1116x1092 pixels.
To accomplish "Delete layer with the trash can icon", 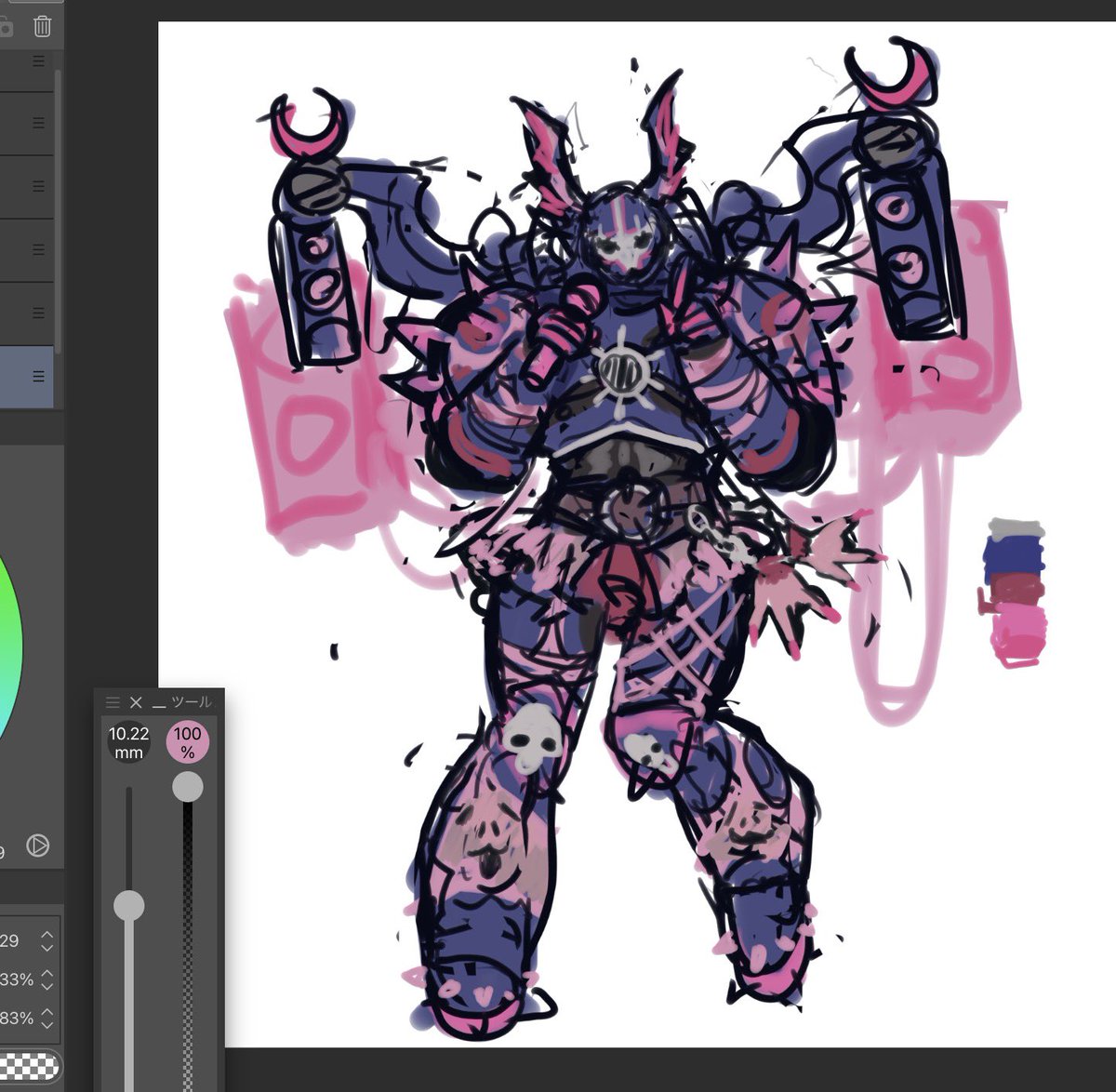I will [42, 26].
